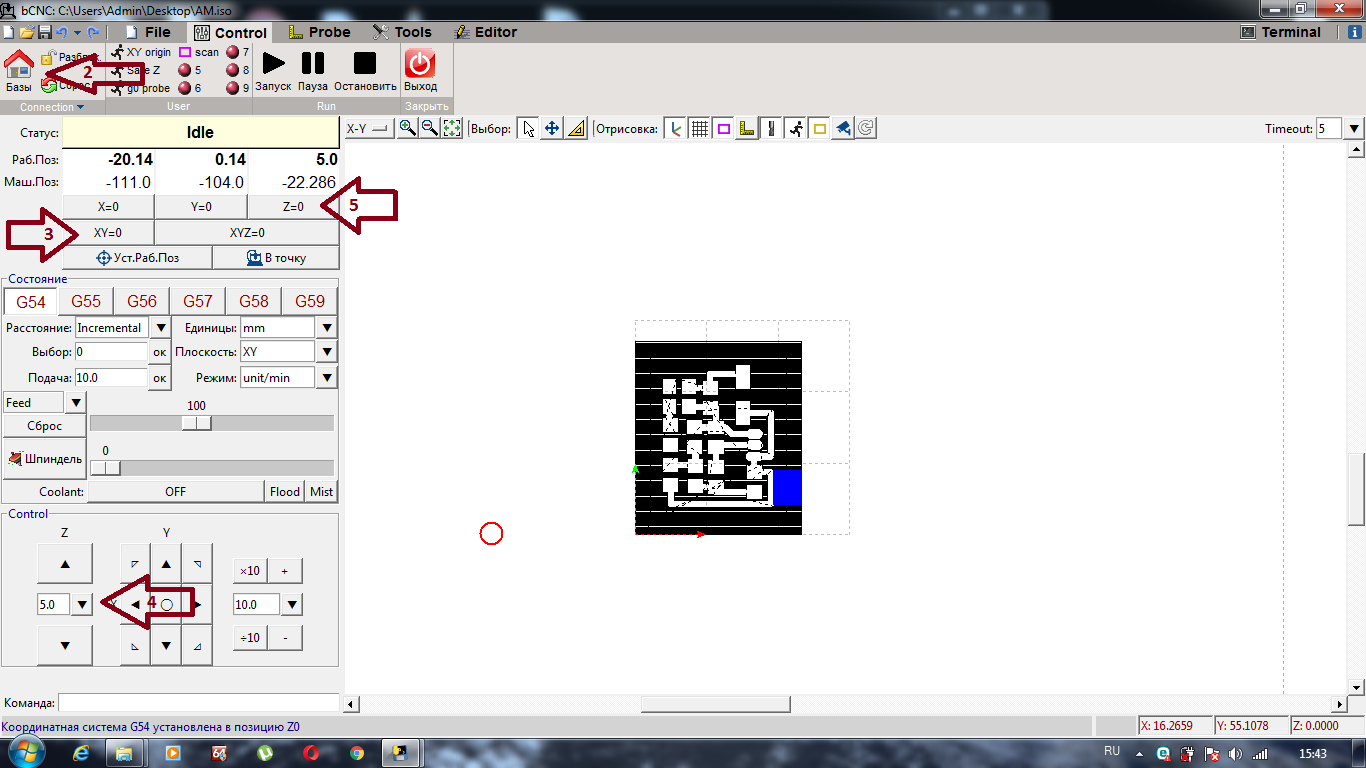The image size is (1366, 768).
Task: Click the Уст.Раб.Поз button
Action: pos(137,257)
